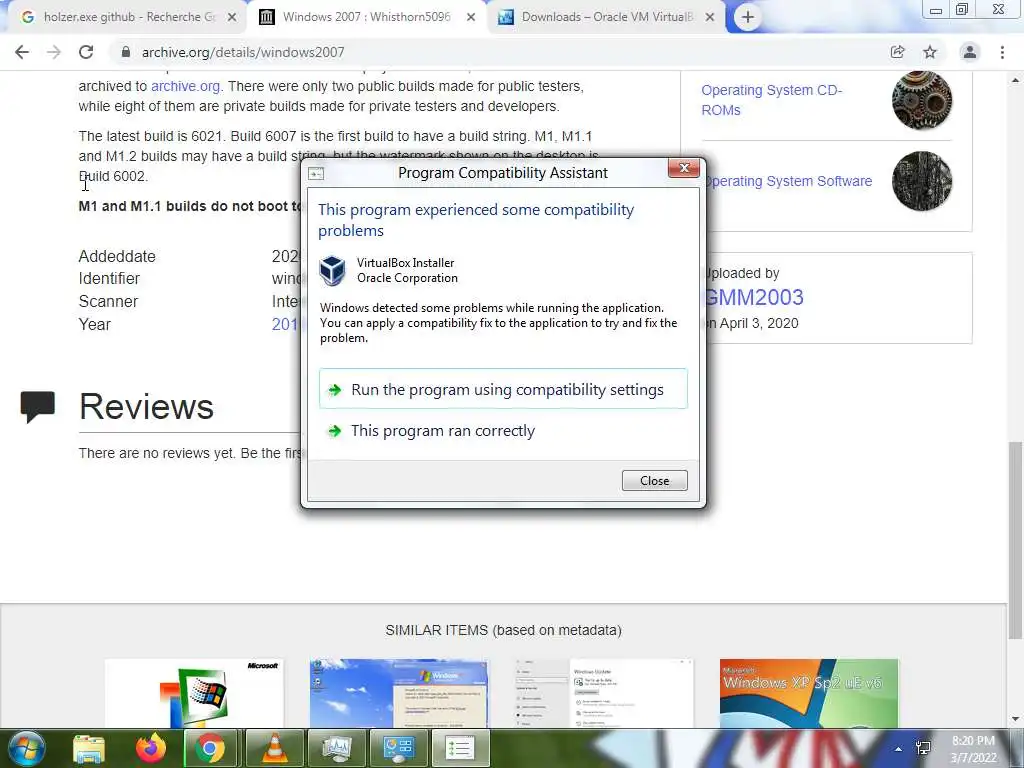Open the Microsoft Windows logo similar item thumbnail
This screenshot has height=768, width=1024.
tap(195, 693)
